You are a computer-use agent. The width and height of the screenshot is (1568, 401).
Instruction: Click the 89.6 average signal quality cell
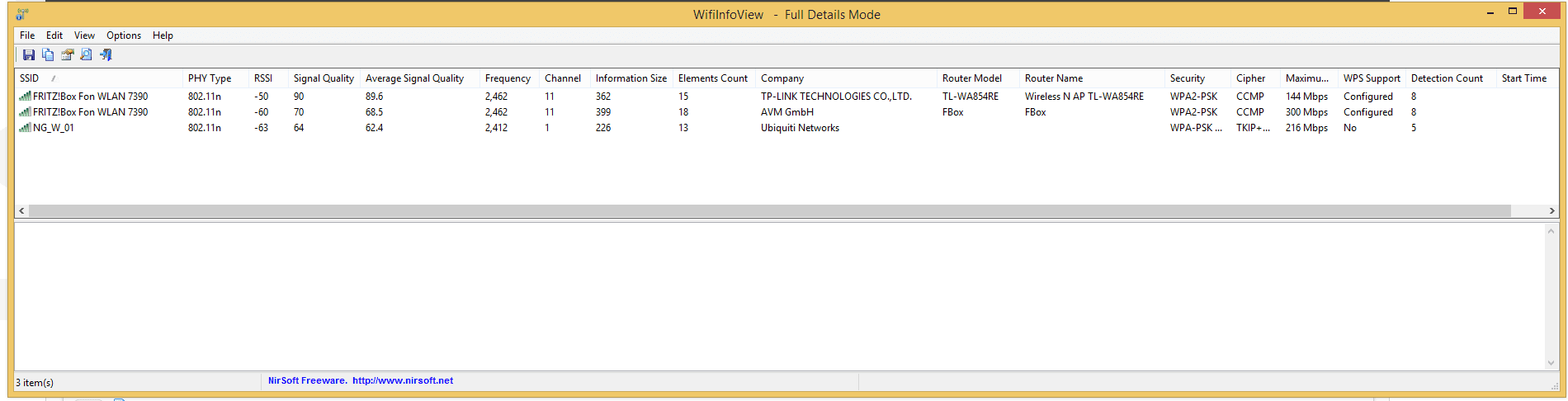point(374,97)
